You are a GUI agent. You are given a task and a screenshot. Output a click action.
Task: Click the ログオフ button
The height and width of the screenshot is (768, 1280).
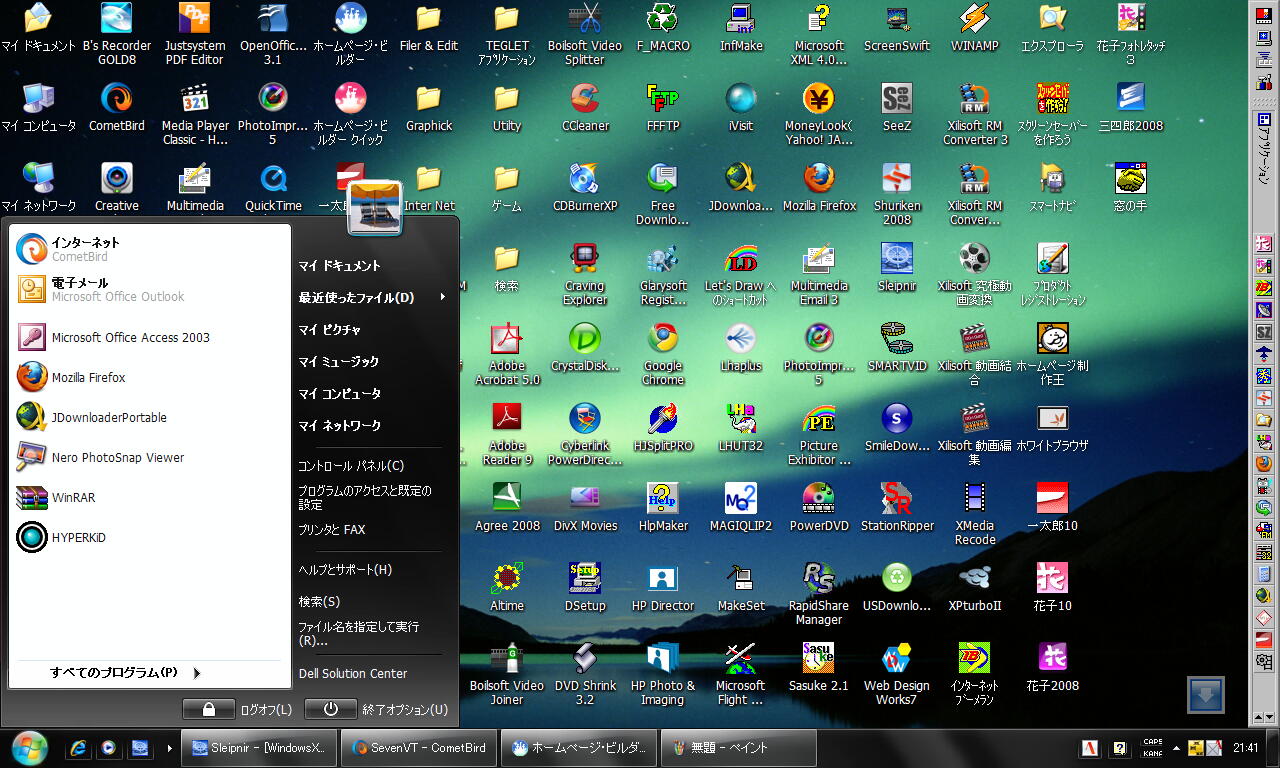pyautogui.click(x=240, y=709)
